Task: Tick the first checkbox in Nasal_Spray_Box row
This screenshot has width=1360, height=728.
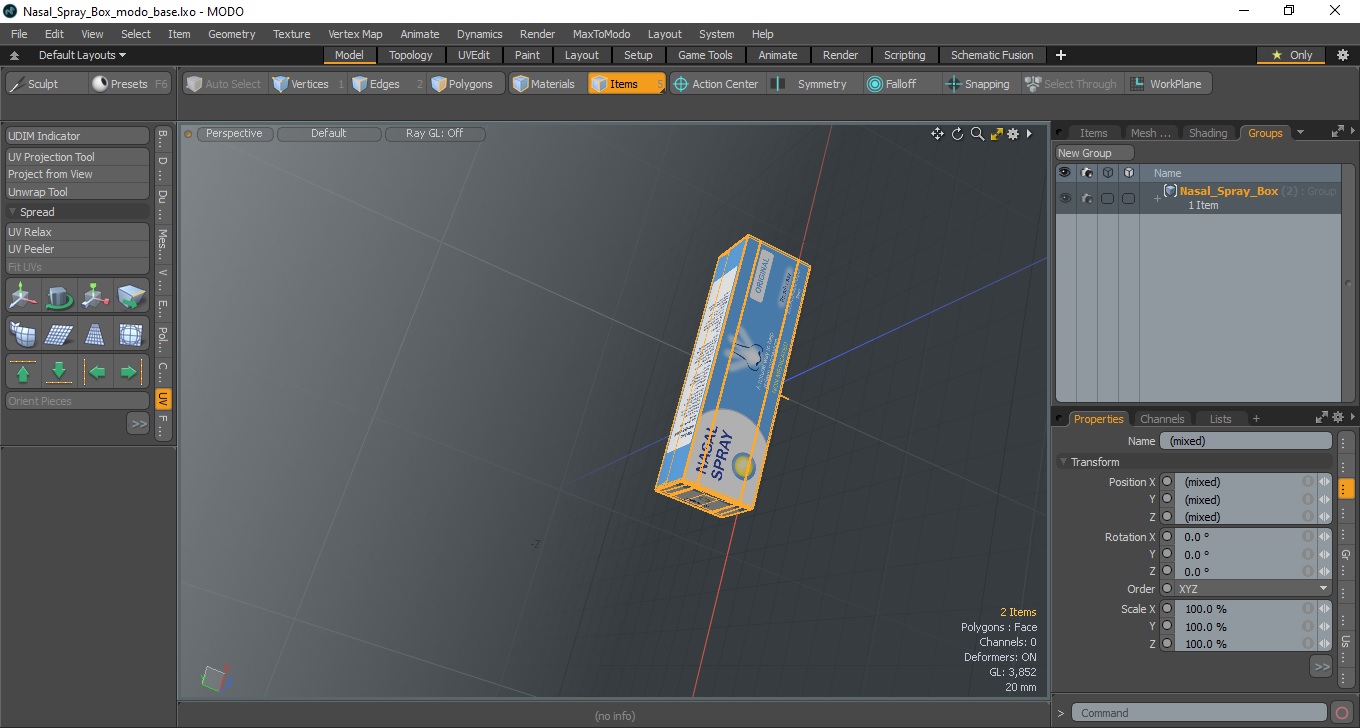Action: [1107, 198]
